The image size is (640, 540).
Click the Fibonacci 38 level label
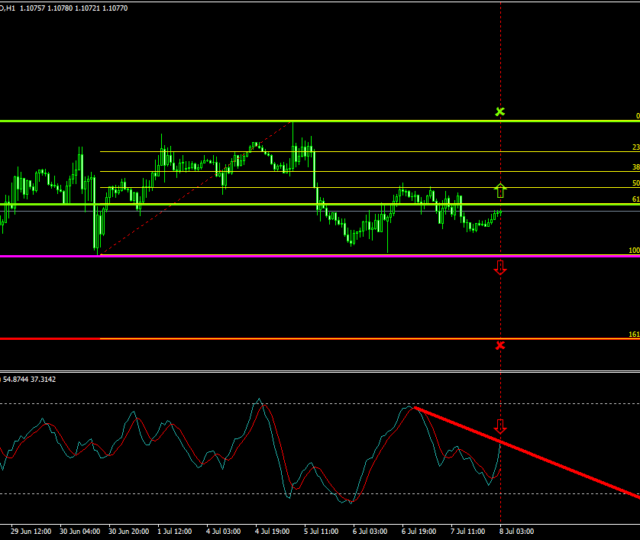(x=635, y=167)
